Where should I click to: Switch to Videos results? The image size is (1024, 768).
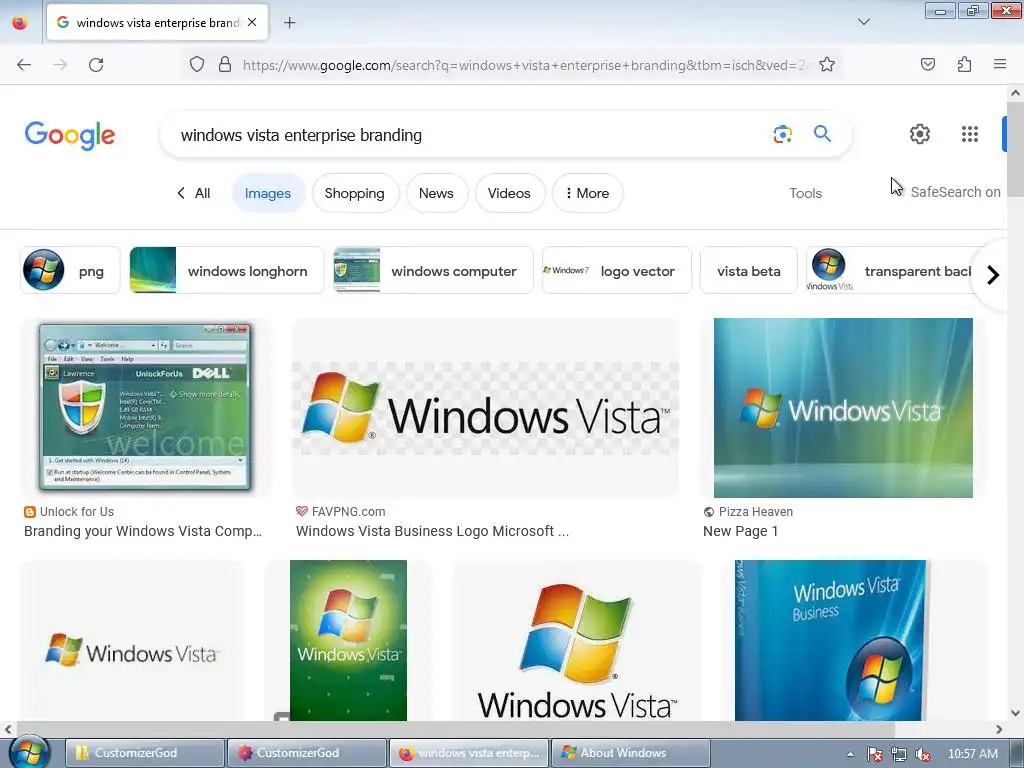coord(509,193)
